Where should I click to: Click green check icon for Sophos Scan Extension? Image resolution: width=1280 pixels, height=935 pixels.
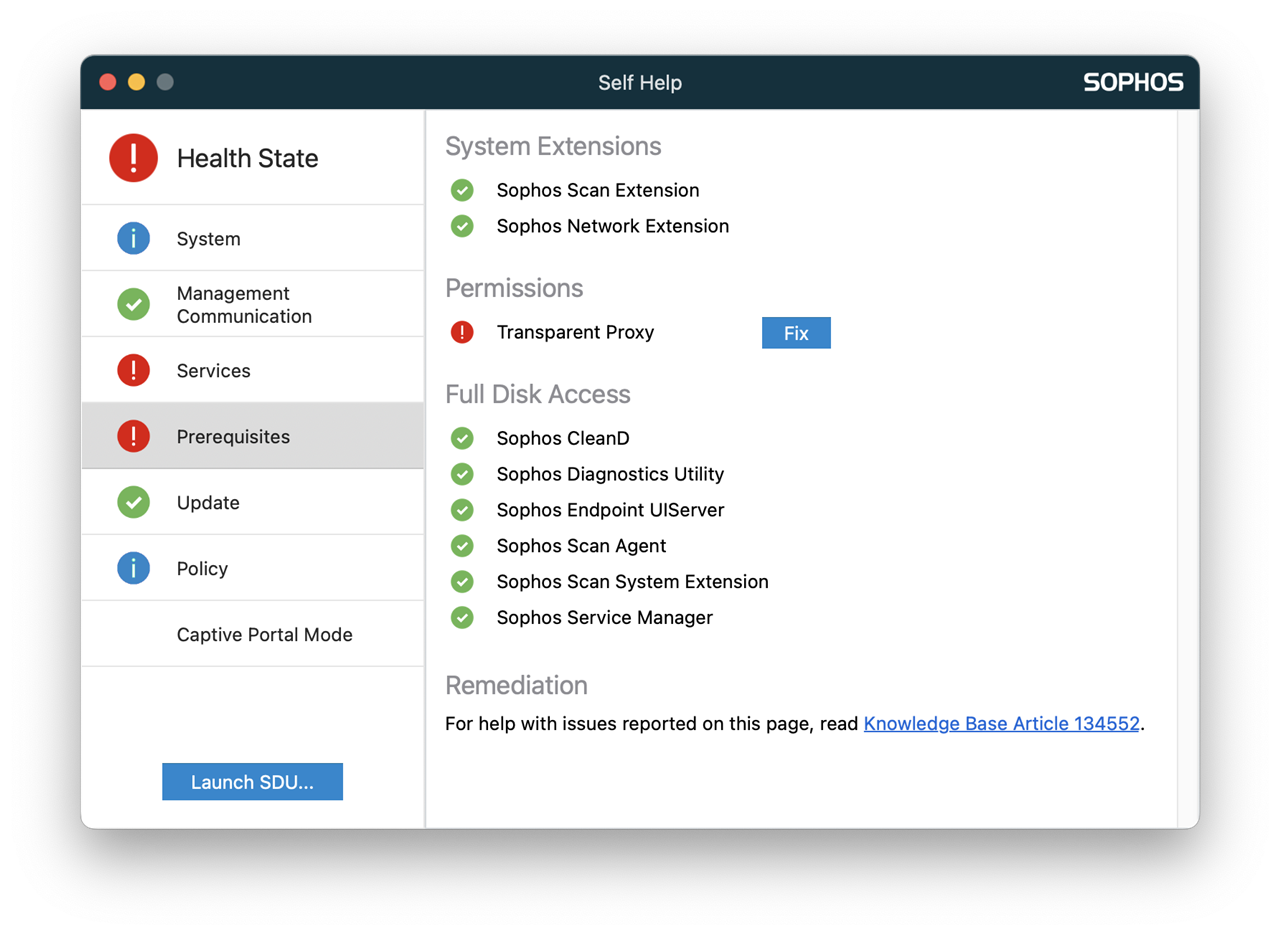[x=462, y=190]
